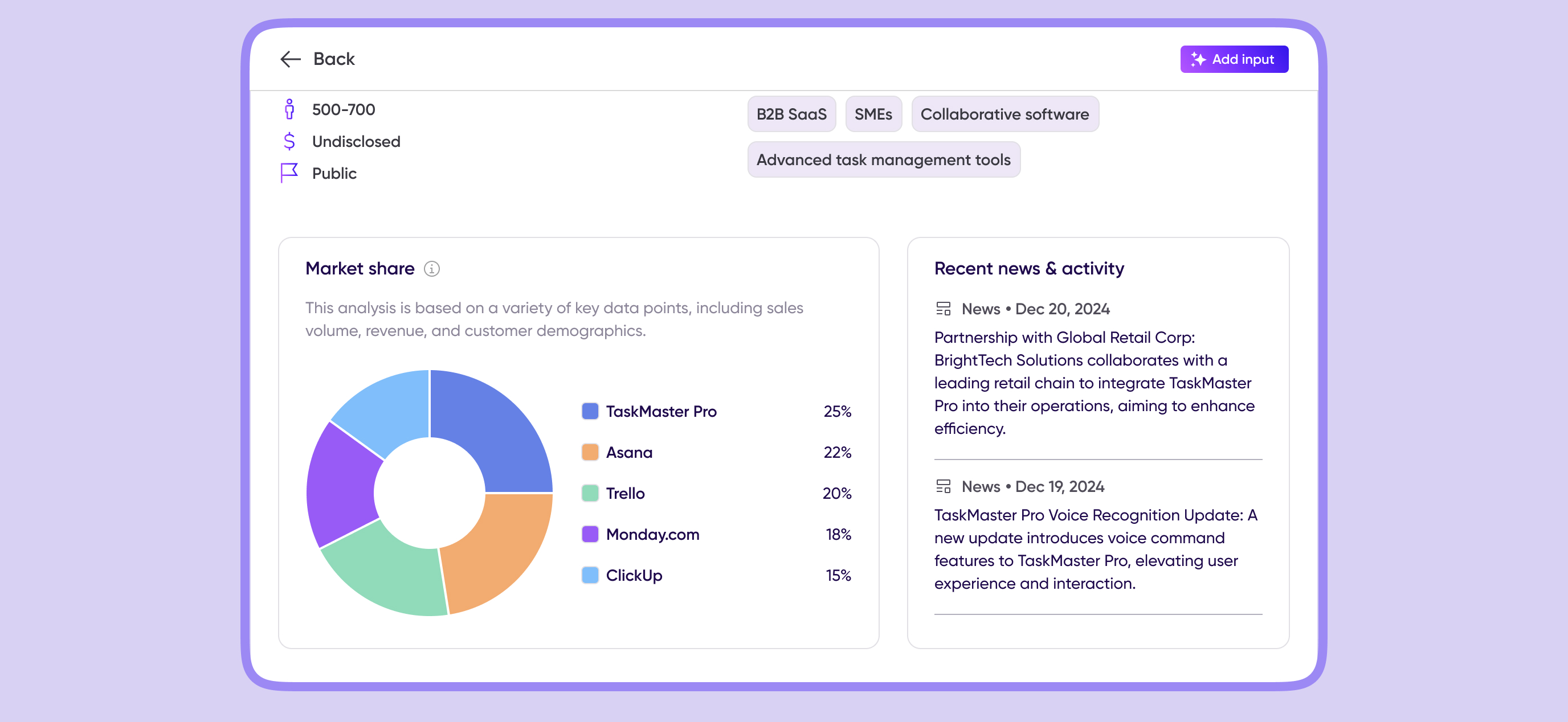The height and width of the screenshot is (722, 1568).
Task: Click the News • Dec 20, 2024 label
Action: tap(1035, 309)
